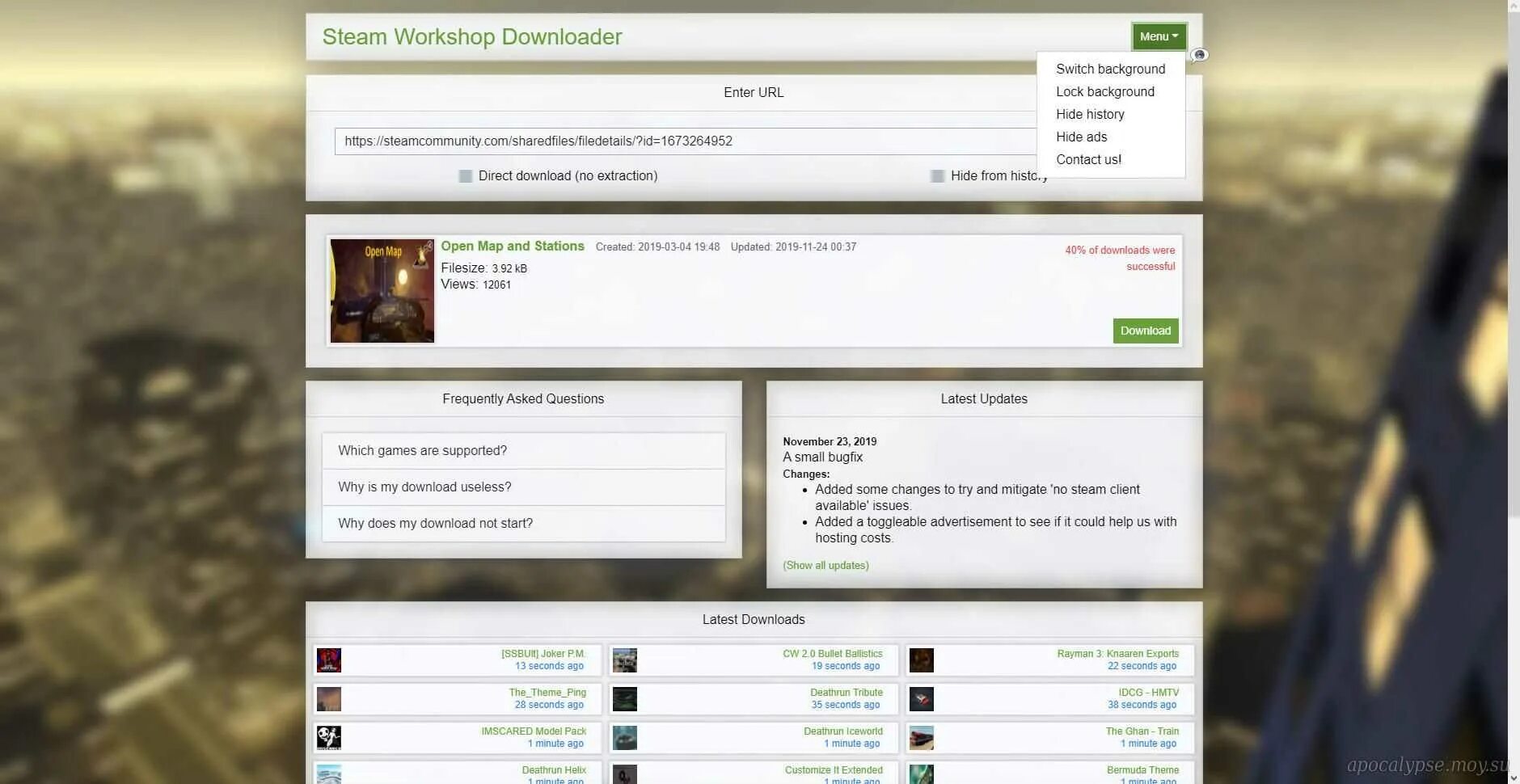Choose Hide ads menu option
The height and width of the screenshot is (784, 1520).
tap(1111, 137)
